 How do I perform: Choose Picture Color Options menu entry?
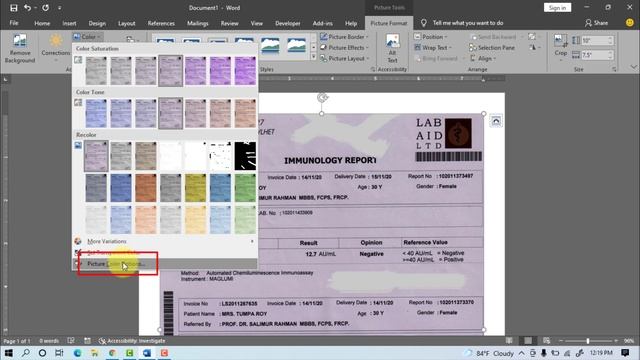pyautogui.click(x=165, y=264)
